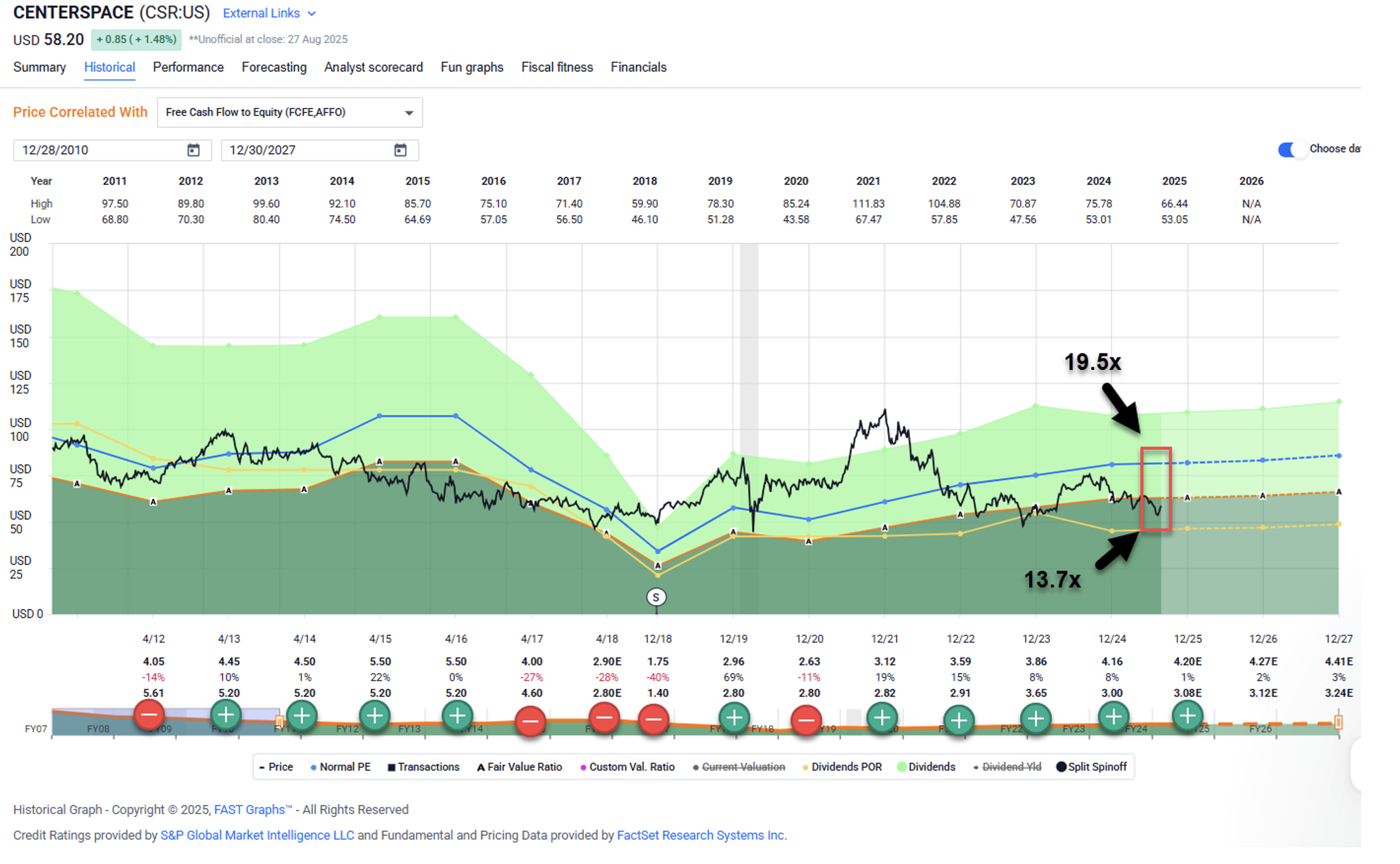This screenshot has width=1400, height=864.
Task: Click green plus circle below 12/19
Action: click(734, 718)
